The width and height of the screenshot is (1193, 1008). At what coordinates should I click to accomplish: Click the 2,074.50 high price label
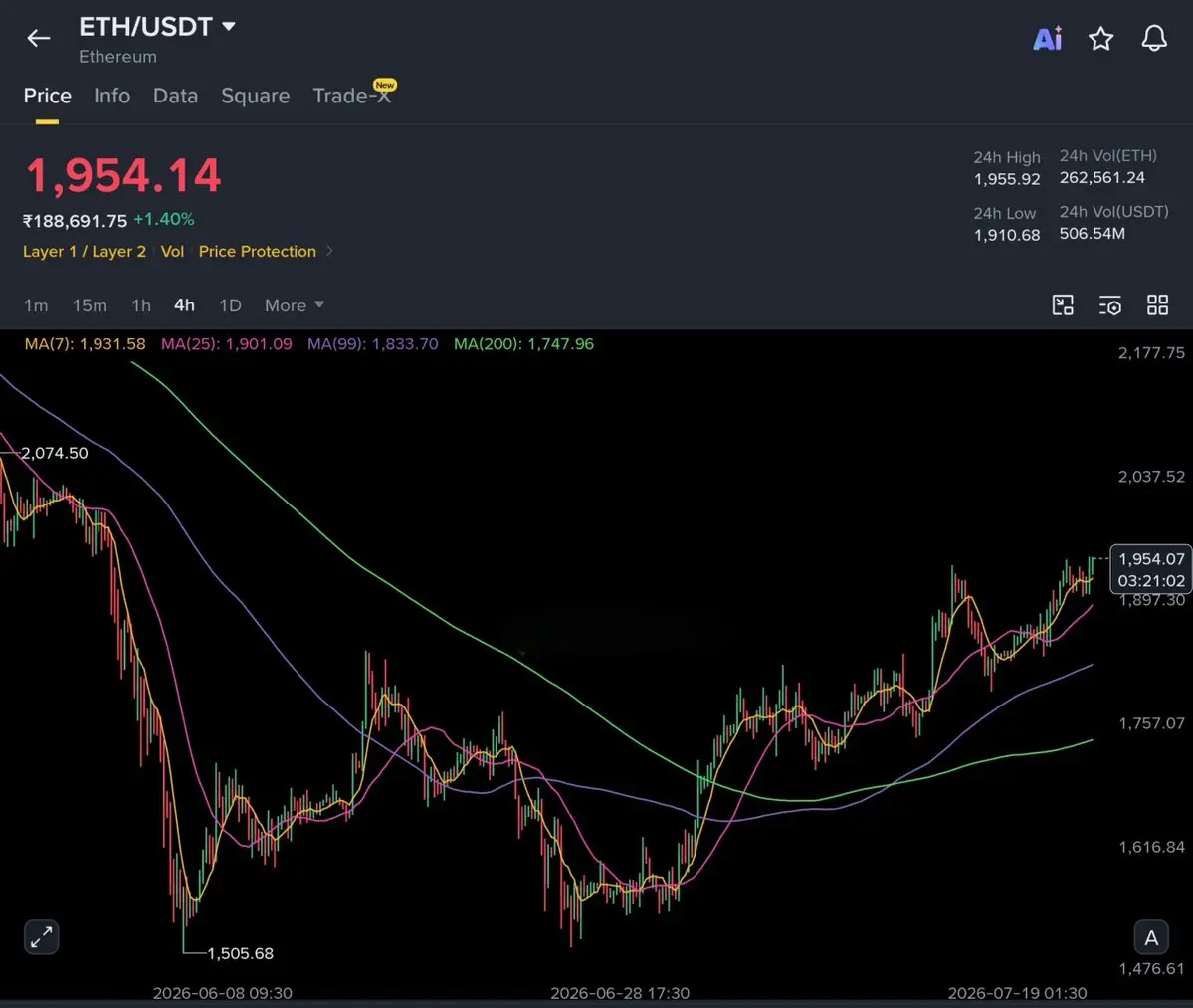(x=54, y=453)
